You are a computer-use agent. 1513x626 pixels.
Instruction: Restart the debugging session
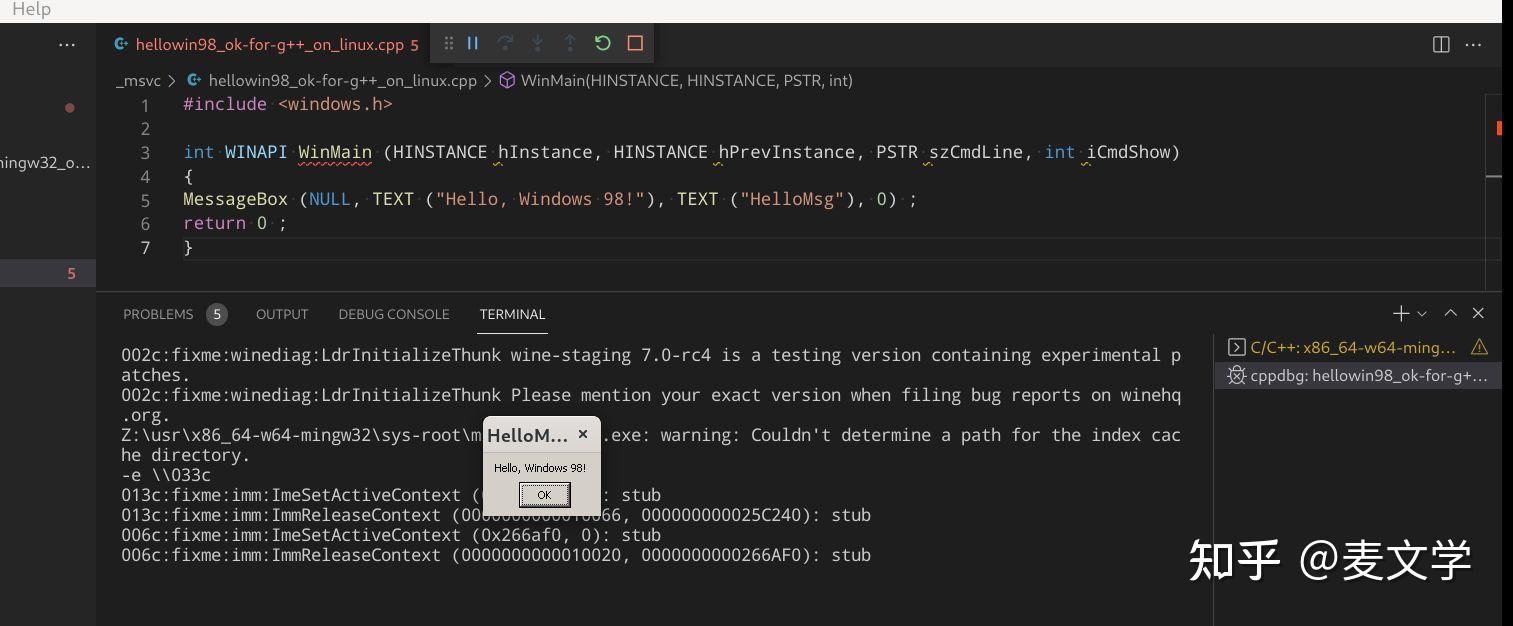pos(602,43)
